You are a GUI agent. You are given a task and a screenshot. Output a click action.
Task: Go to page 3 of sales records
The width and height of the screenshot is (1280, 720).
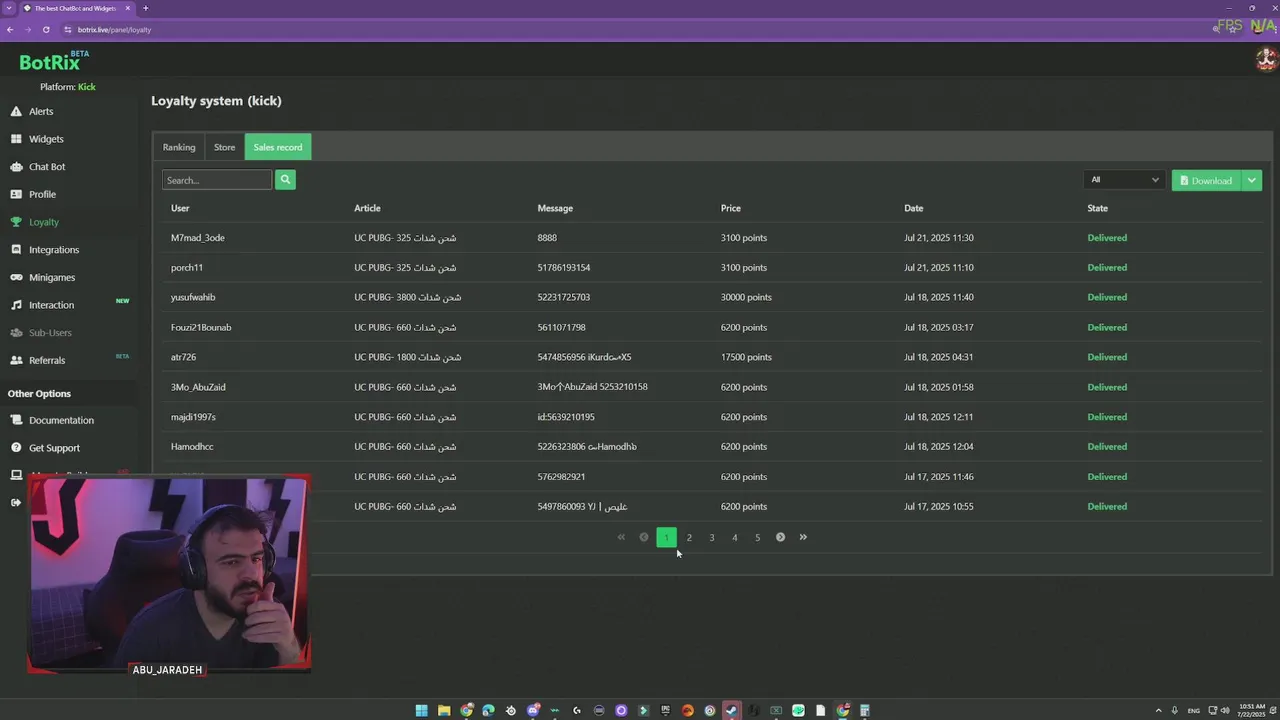coord(712,537)
